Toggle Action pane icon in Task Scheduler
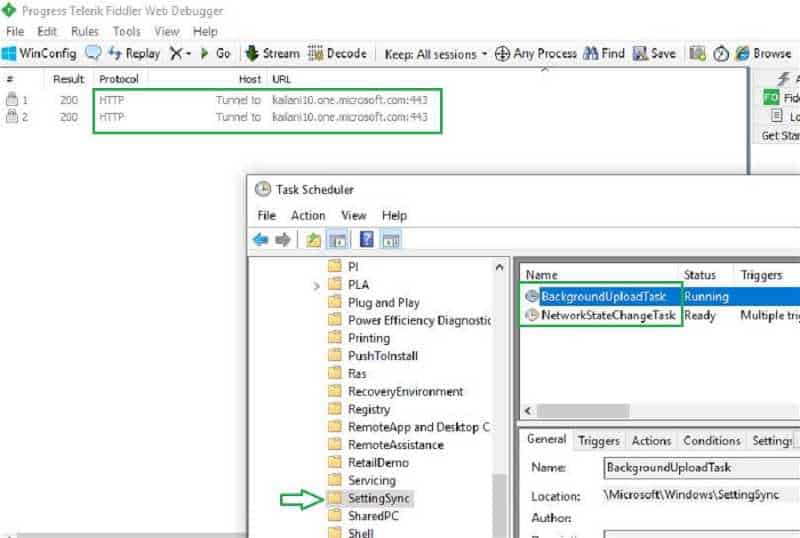The image size is (800, 538). pyautogui.click(x=391, y=239)
